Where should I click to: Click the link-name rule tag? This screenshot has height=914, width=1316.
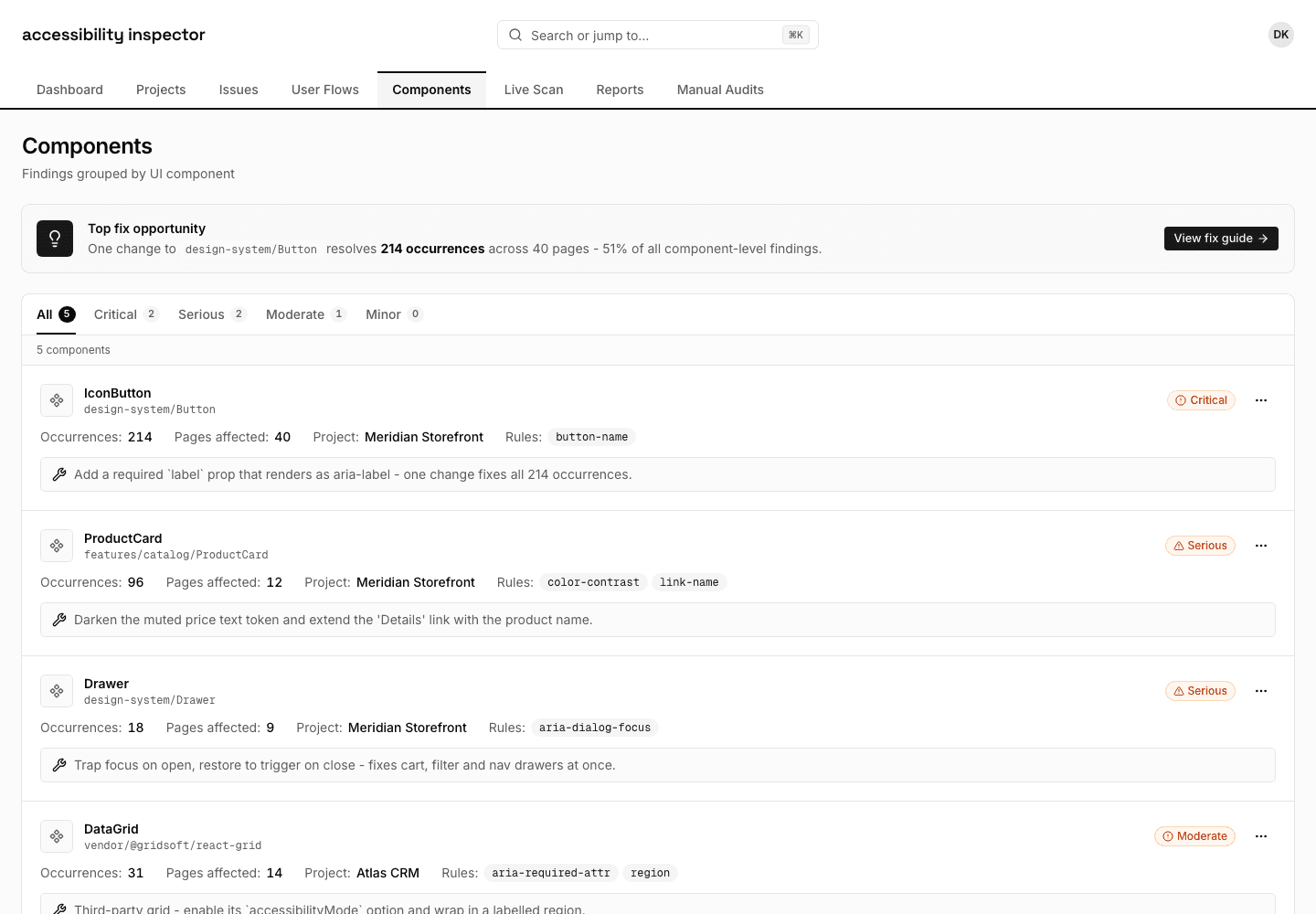tap(689, 582)
